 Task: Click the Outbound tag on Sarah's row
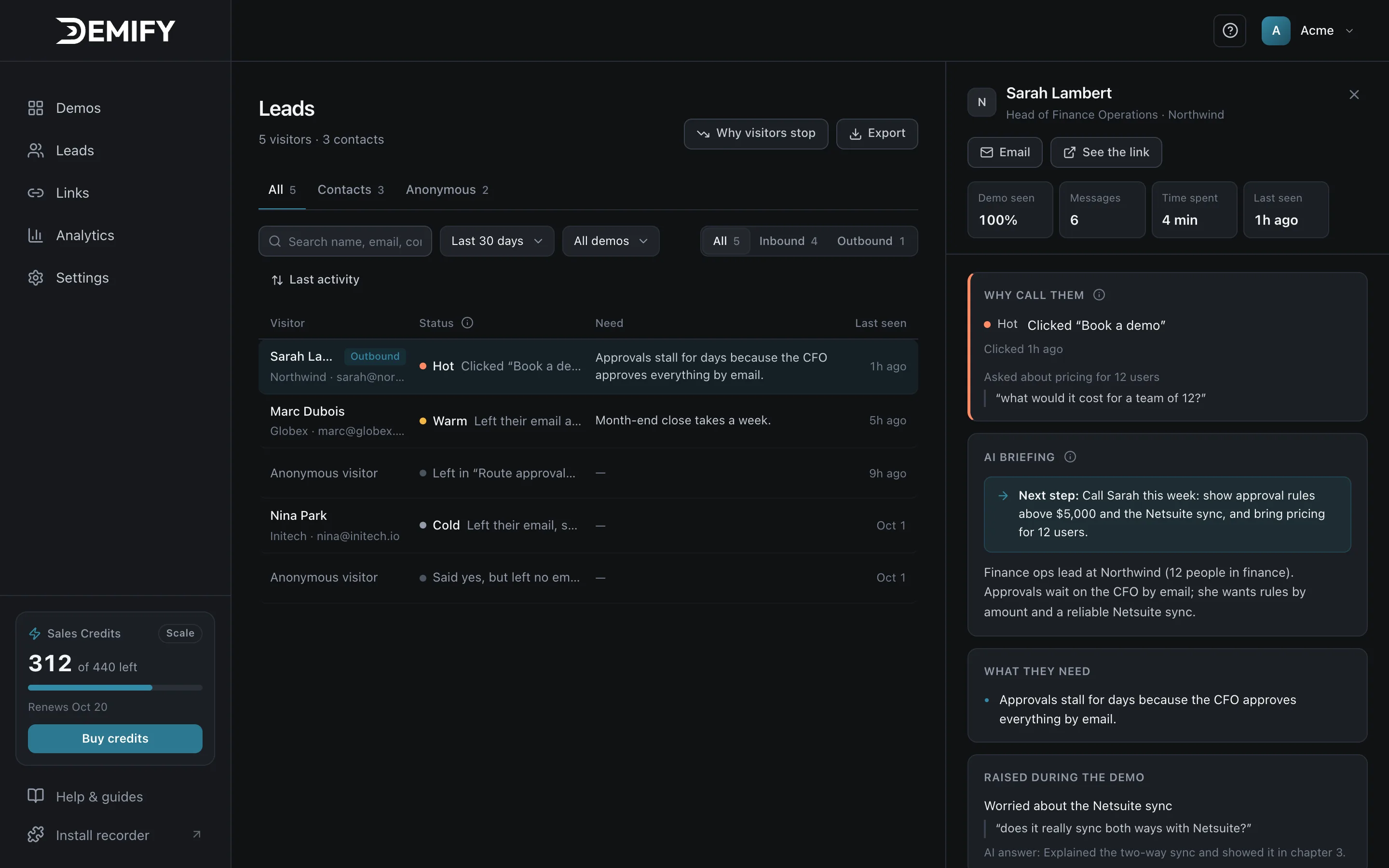(x=375, y=356)
